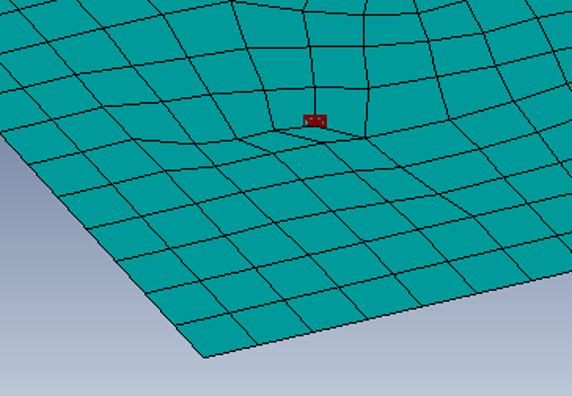Click the second quad along the left boundary from the tip
The width and height of the screenshot is (572, 396).
pyautogui.click(x=189, y=303)
